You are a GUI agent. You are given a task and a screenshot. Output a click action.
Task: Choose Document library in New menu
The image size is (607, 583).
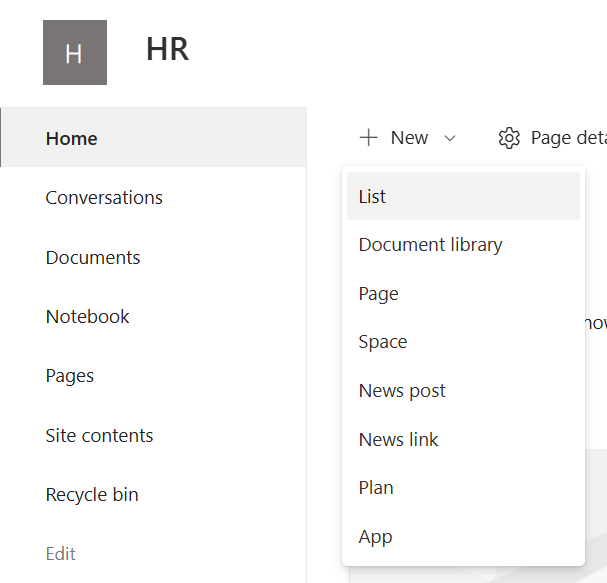coord(430,244)
